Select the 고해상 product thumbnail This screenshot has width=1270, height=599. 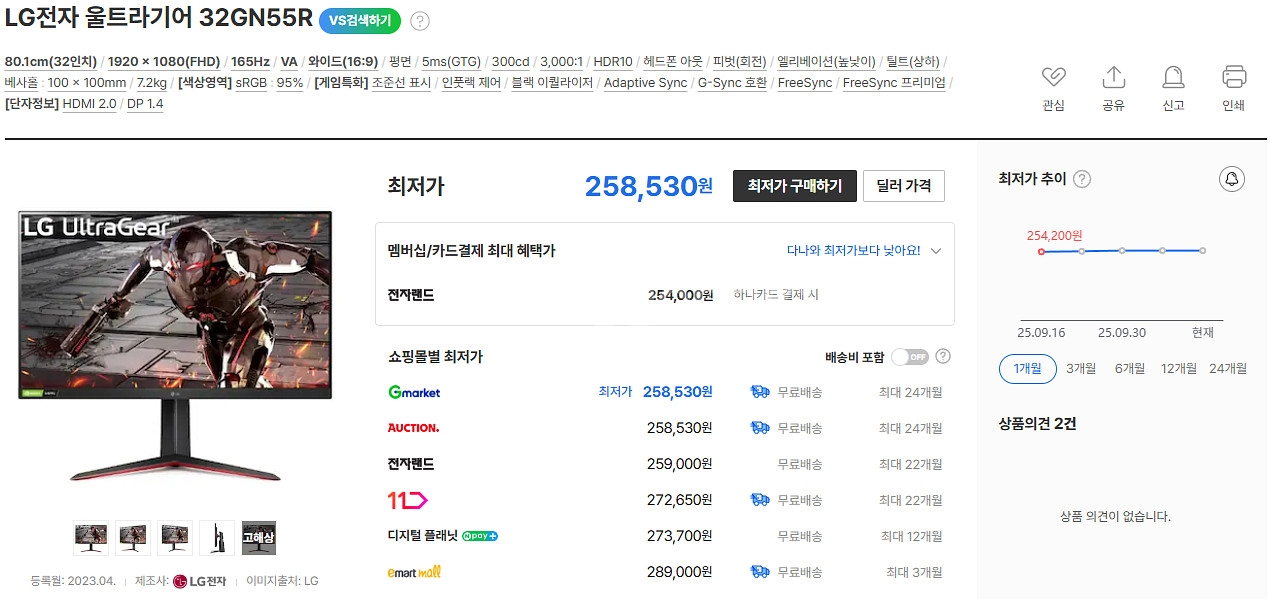[258, 537]
